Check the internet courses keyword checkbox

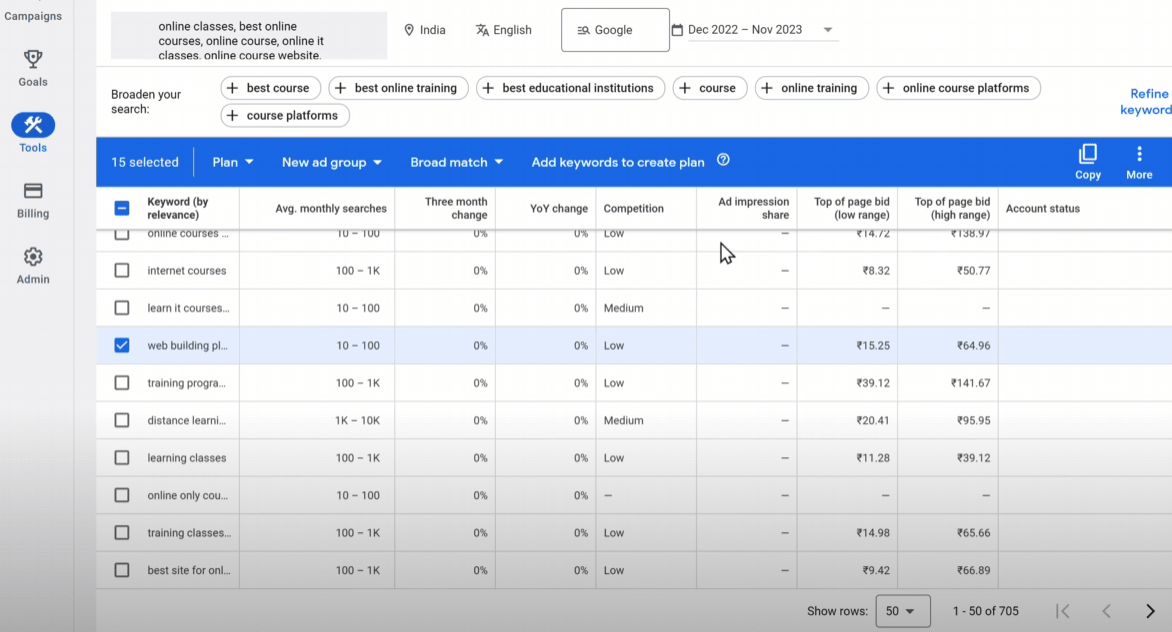[x=122, y=271]
